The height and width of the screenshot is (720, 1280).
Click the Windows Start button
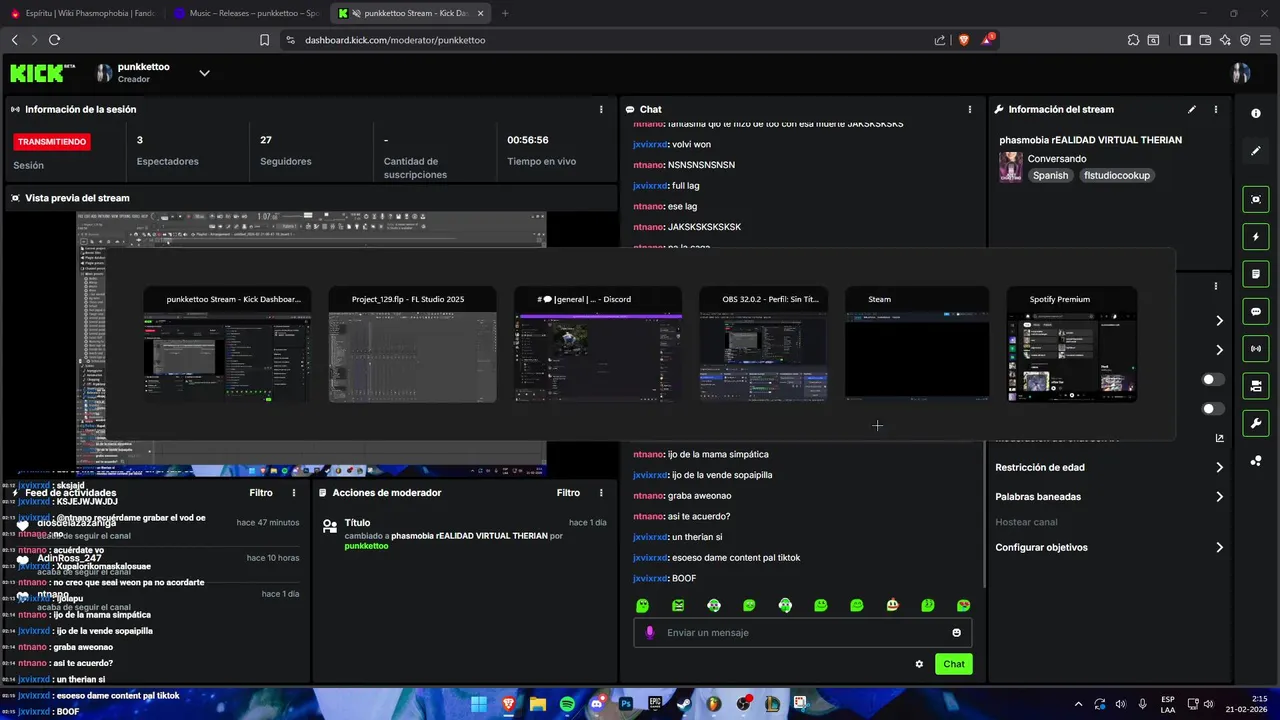479,704
